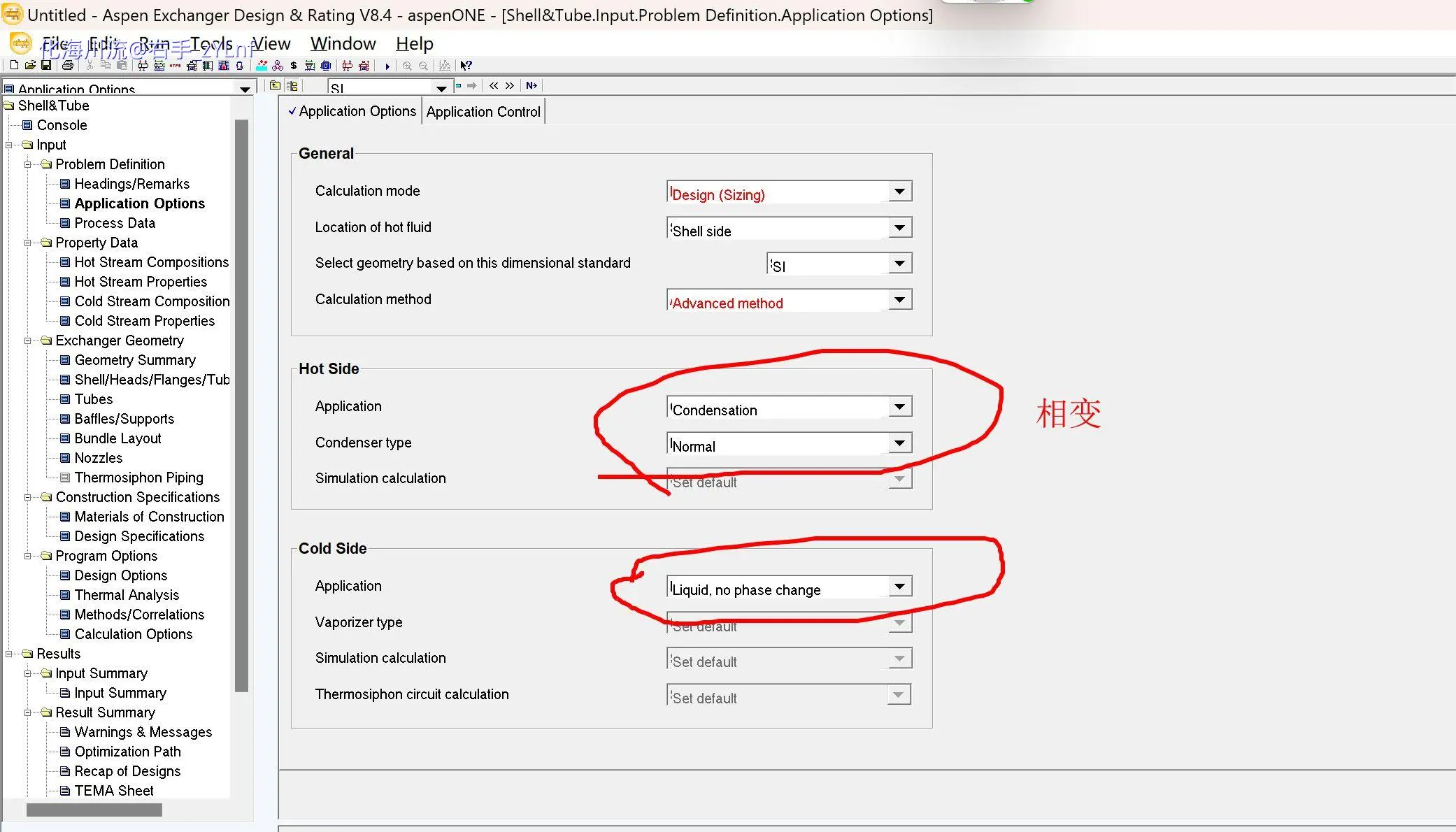Screen dimensions: 1456x832
Task: Select Console in the tree
Action: pos(62,125)
